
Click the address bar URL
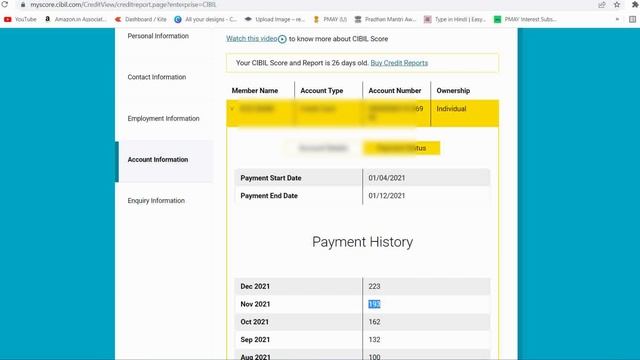click(x=123, y=4)
